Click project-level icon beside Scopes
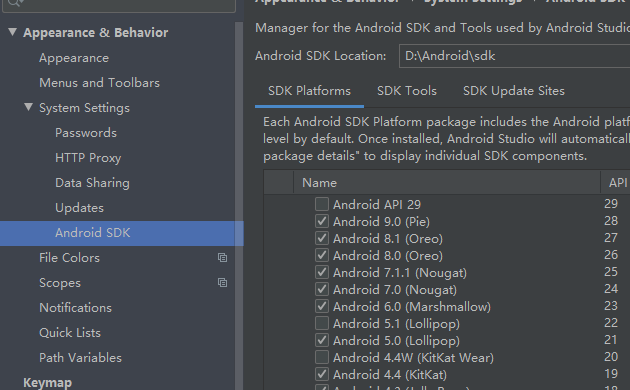The height and width of the screenshot is (390, 630). coord(222,283)
